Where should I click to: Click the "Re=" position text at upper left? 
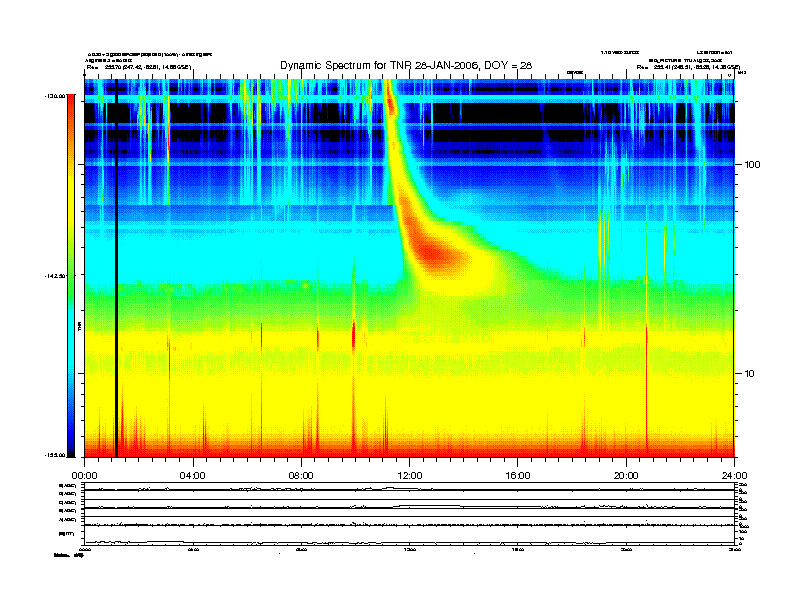139,67
